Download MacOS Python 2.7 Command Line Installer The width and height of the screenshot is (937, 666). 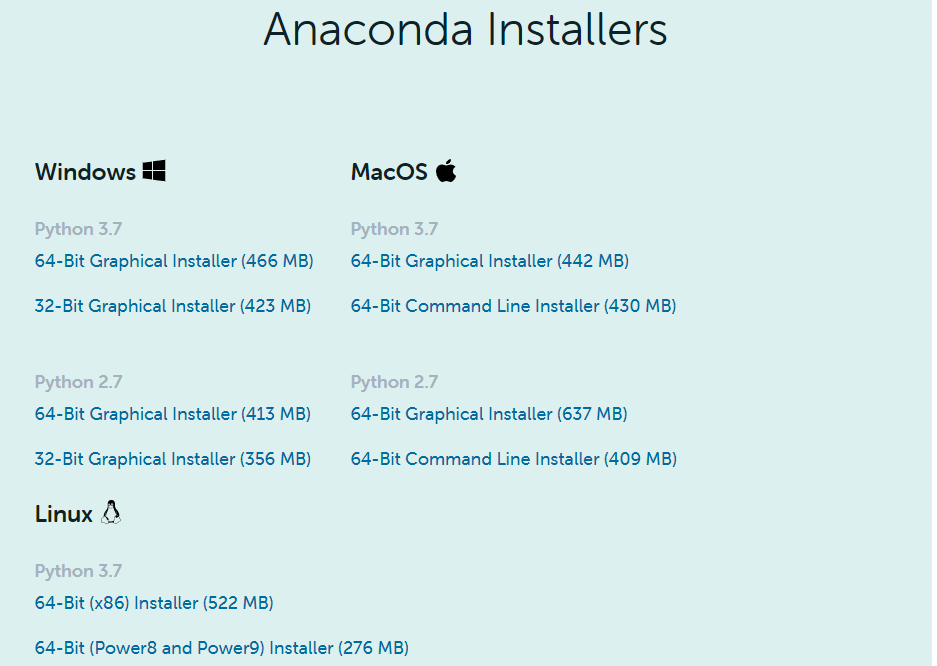click(x=513, y=459)
